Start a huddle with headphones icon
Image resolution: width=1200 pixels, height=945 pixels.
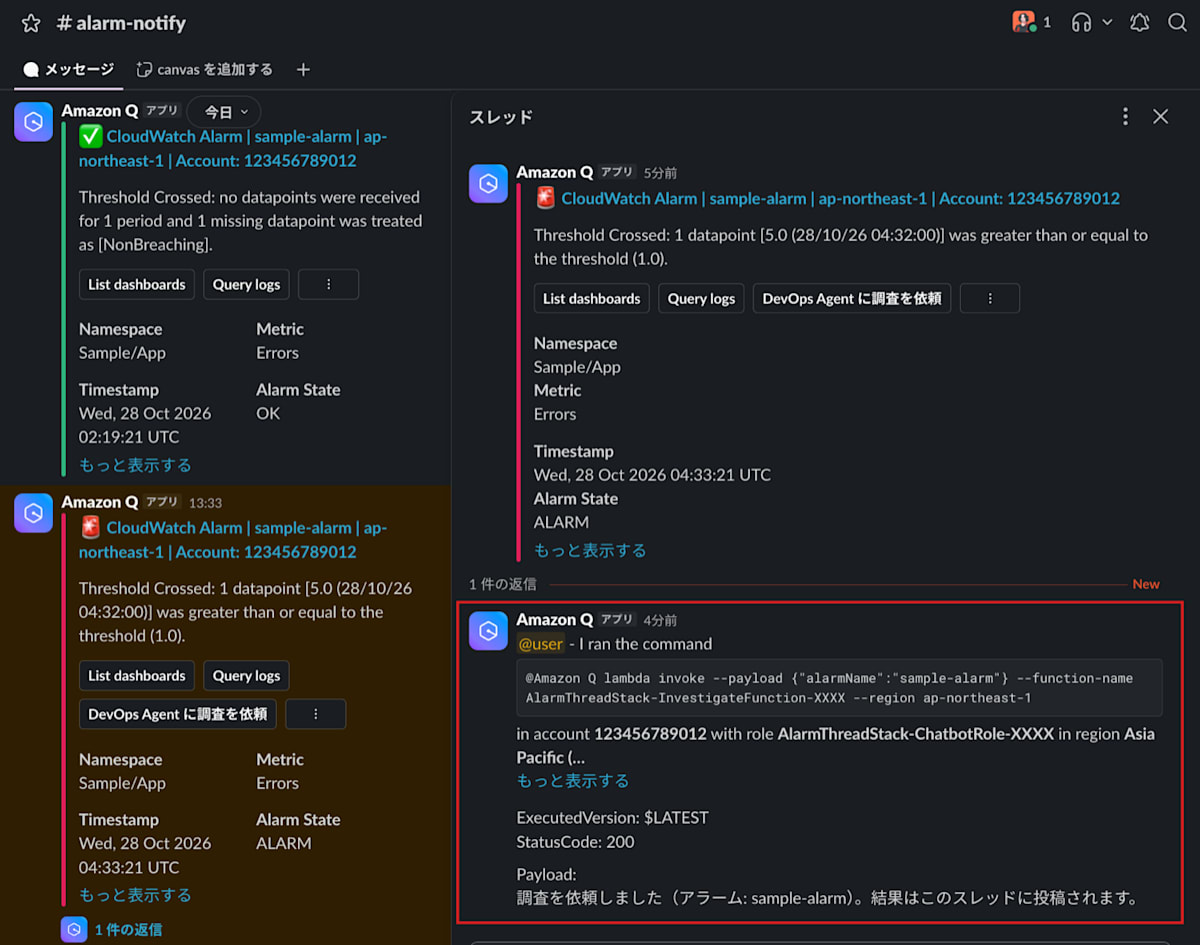coord(1081,22)
